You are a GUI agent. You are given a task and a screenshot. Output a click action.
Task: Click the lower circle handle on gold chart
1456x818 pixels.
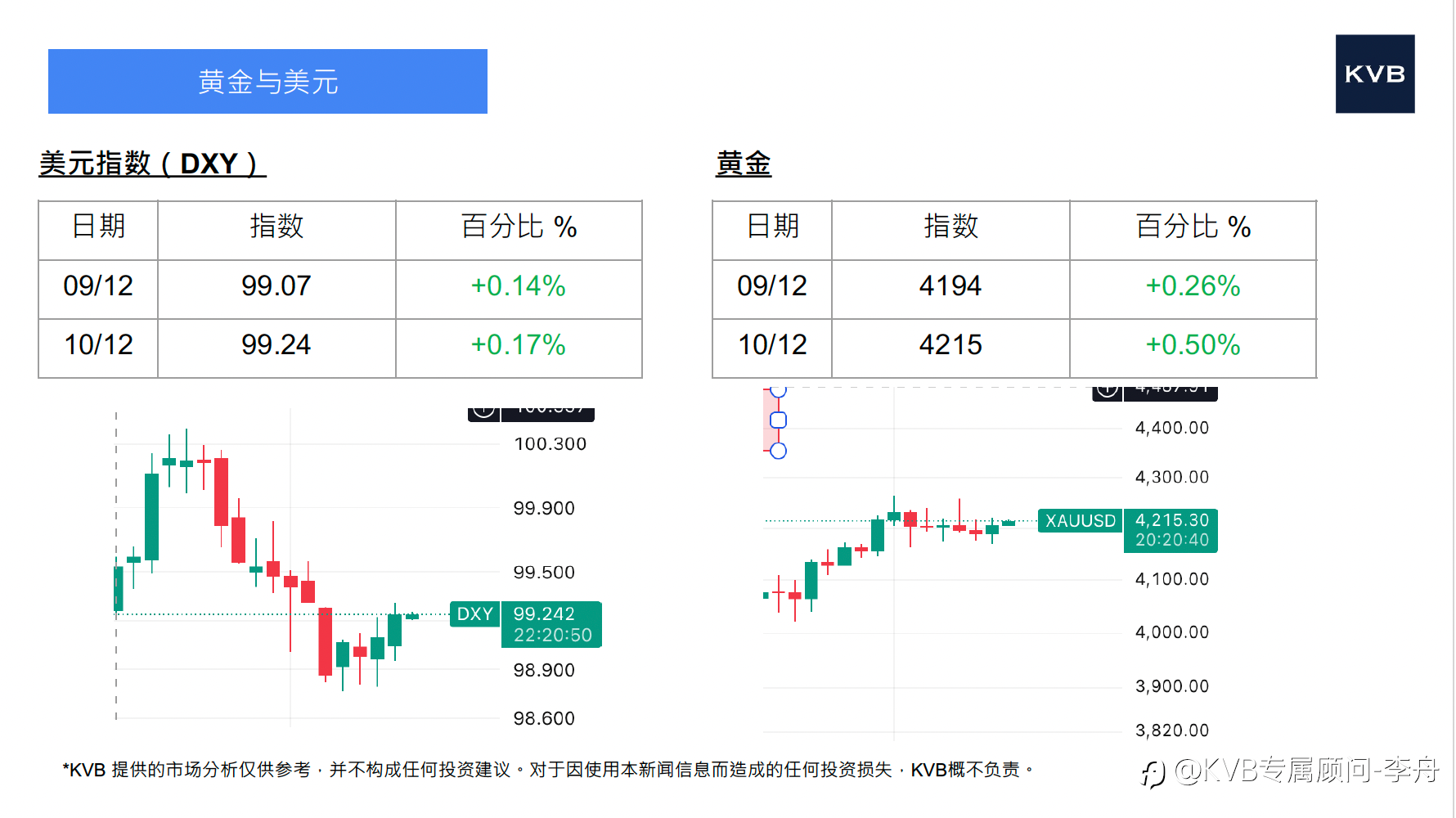779,451
